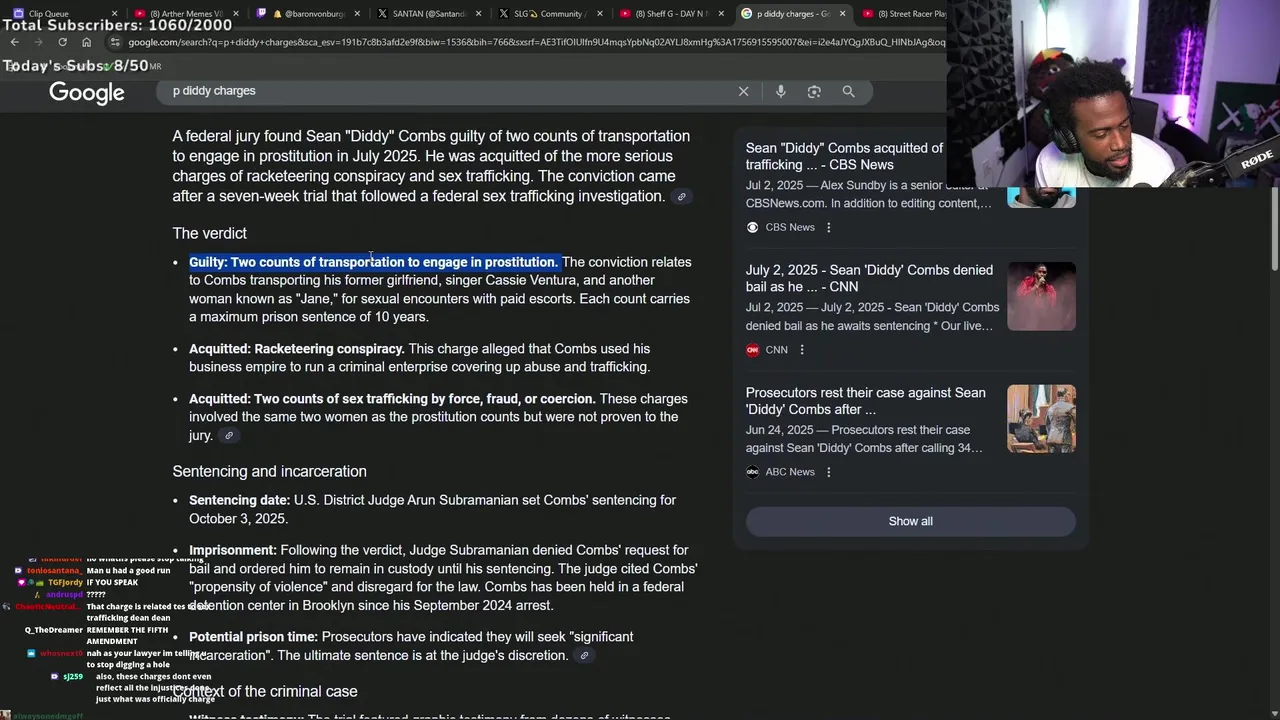Click 'Context of the criminal case' heading
Image resolution: width=1280 pixels, height=720 pixels.
[x=265, y=691]
